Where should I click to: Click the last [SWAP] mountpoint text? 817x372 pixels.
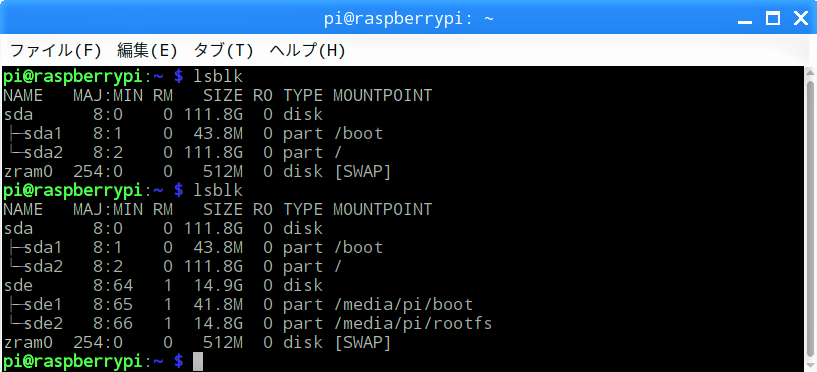click(x=362, y=343)
